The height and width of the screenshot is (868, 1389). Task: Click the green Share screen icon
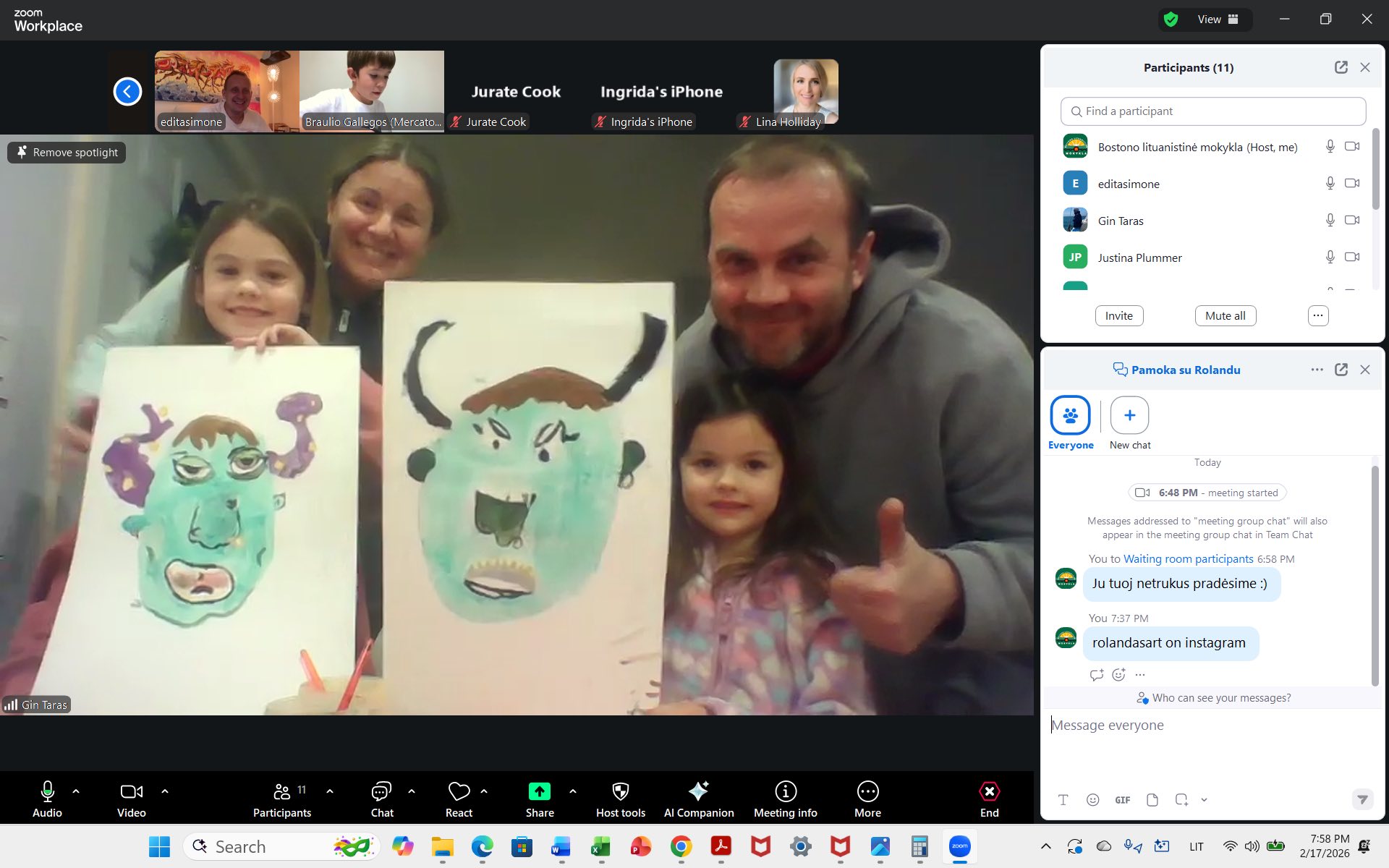coord(539,791)
